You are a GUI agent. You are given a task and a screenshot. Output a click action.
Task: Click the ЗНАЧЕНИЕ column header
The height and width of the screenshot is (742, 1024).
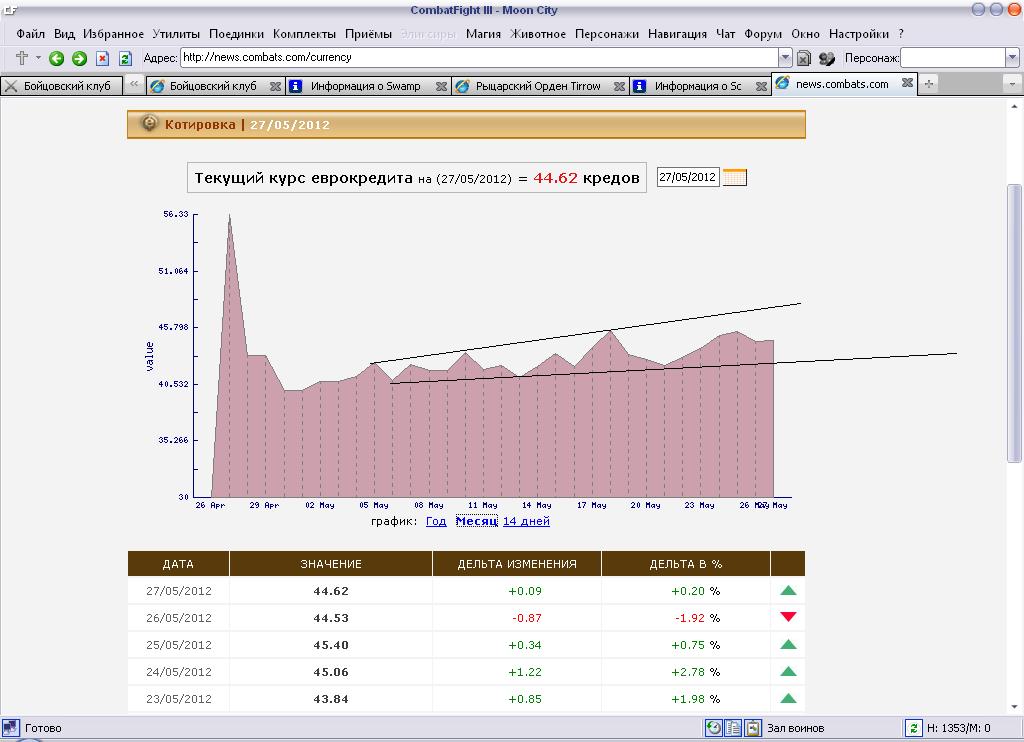click(x=331, y=564)
